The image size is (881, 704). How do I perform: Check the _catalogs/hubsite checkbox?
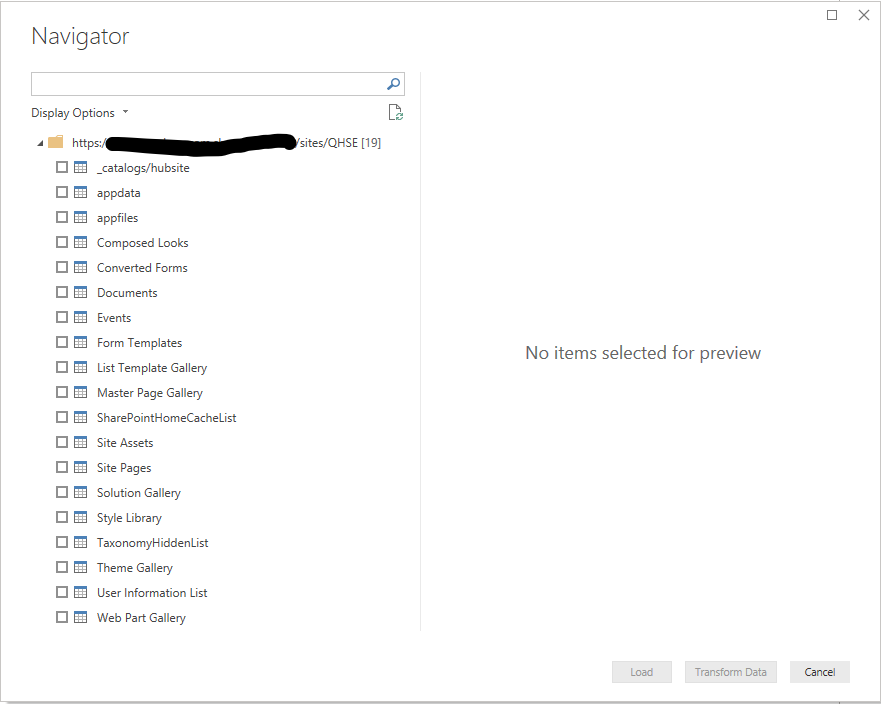tap(62, 167)
